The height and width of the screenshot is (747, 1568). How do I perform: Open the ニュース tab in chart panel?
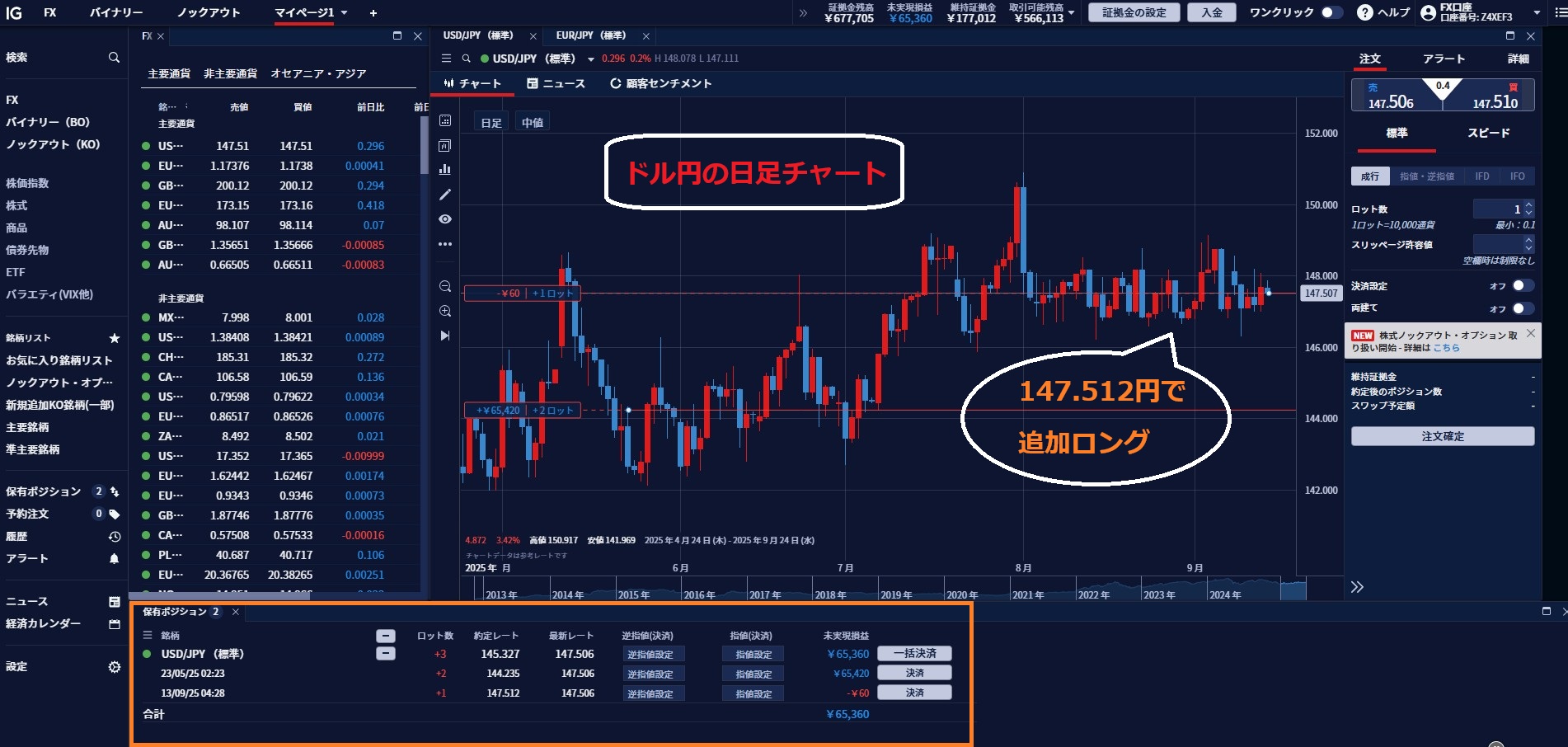[556, 83]
